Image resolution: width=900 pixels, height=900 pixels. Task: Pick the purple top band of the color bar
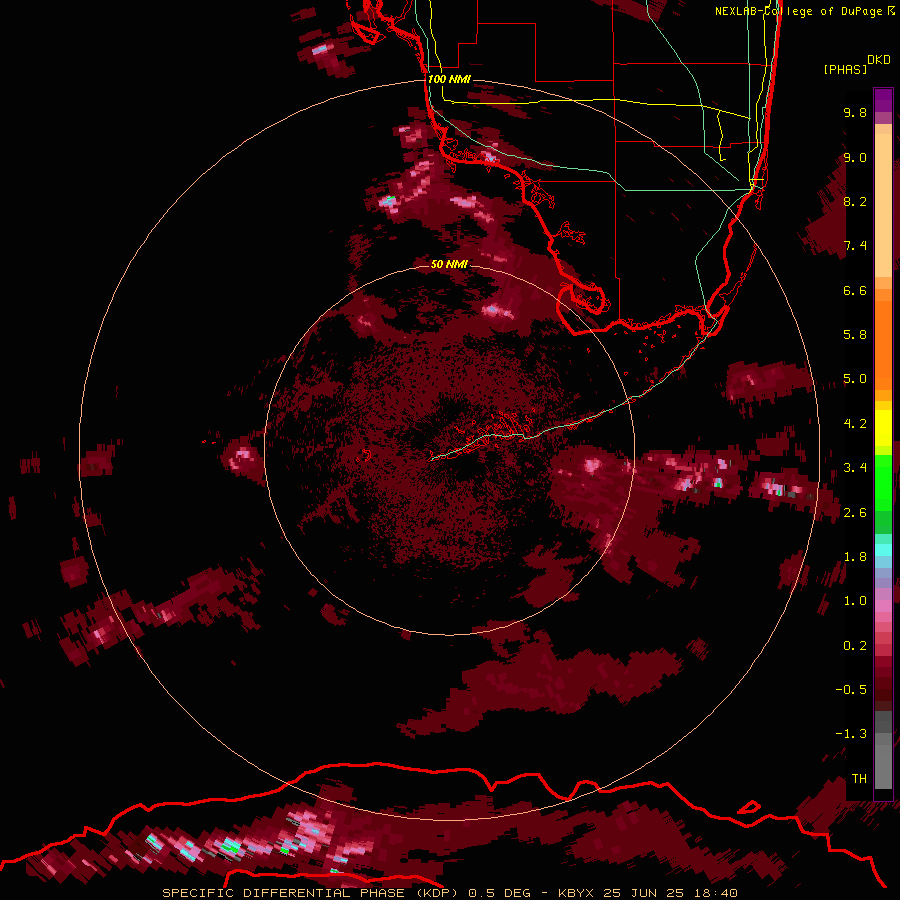click(x=883, y=100)
